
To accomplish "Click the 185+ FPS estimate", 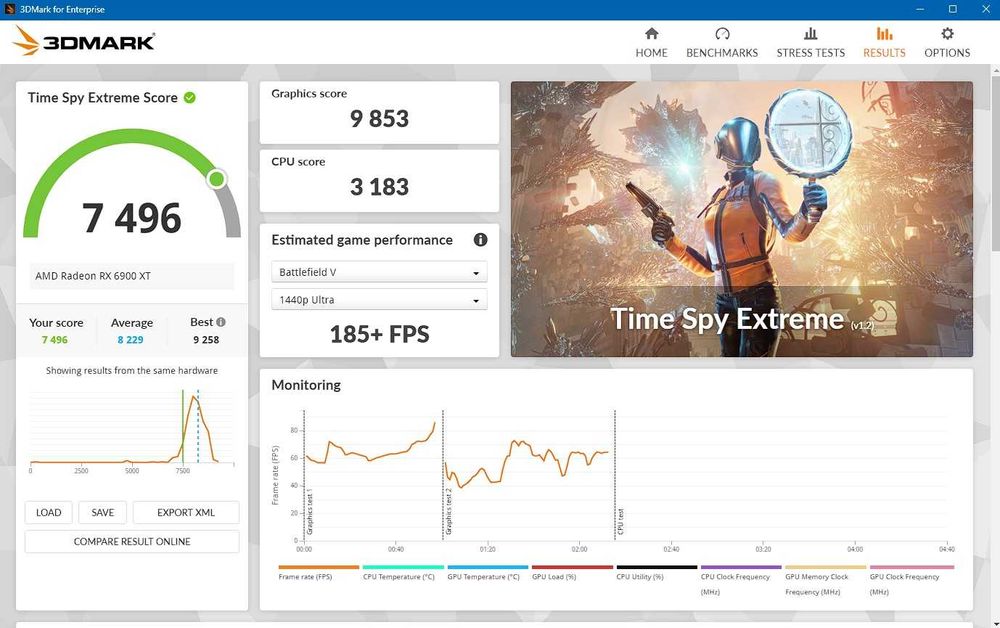I will (x=379, y=334).
